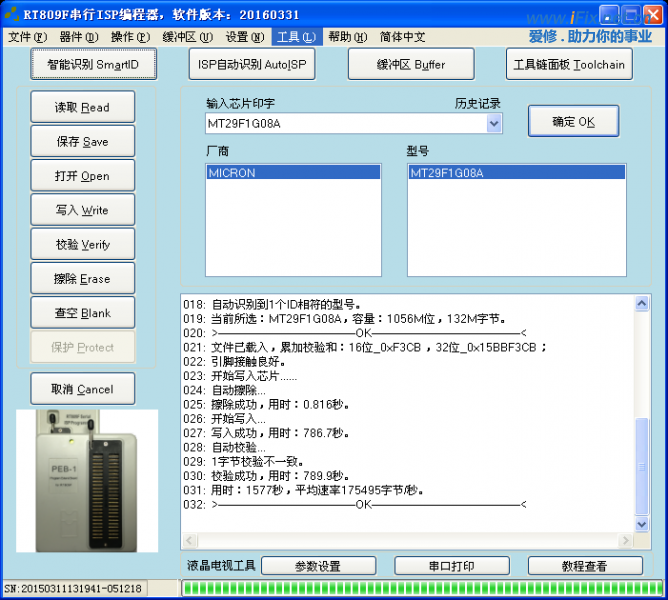668x600 pixels.
Task: Open the 工具链面板 Toolchain panel
Action: [568, 64]
